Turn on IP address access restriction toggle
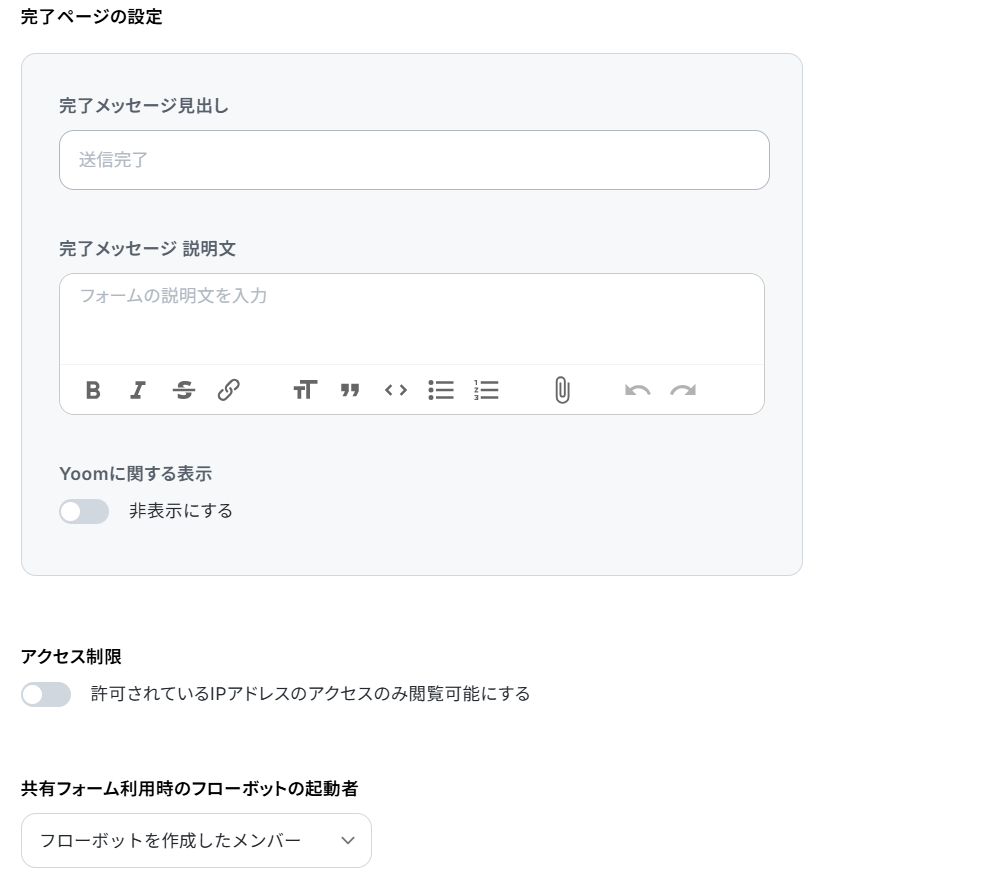1007x884 pixels. pos(46,694)
